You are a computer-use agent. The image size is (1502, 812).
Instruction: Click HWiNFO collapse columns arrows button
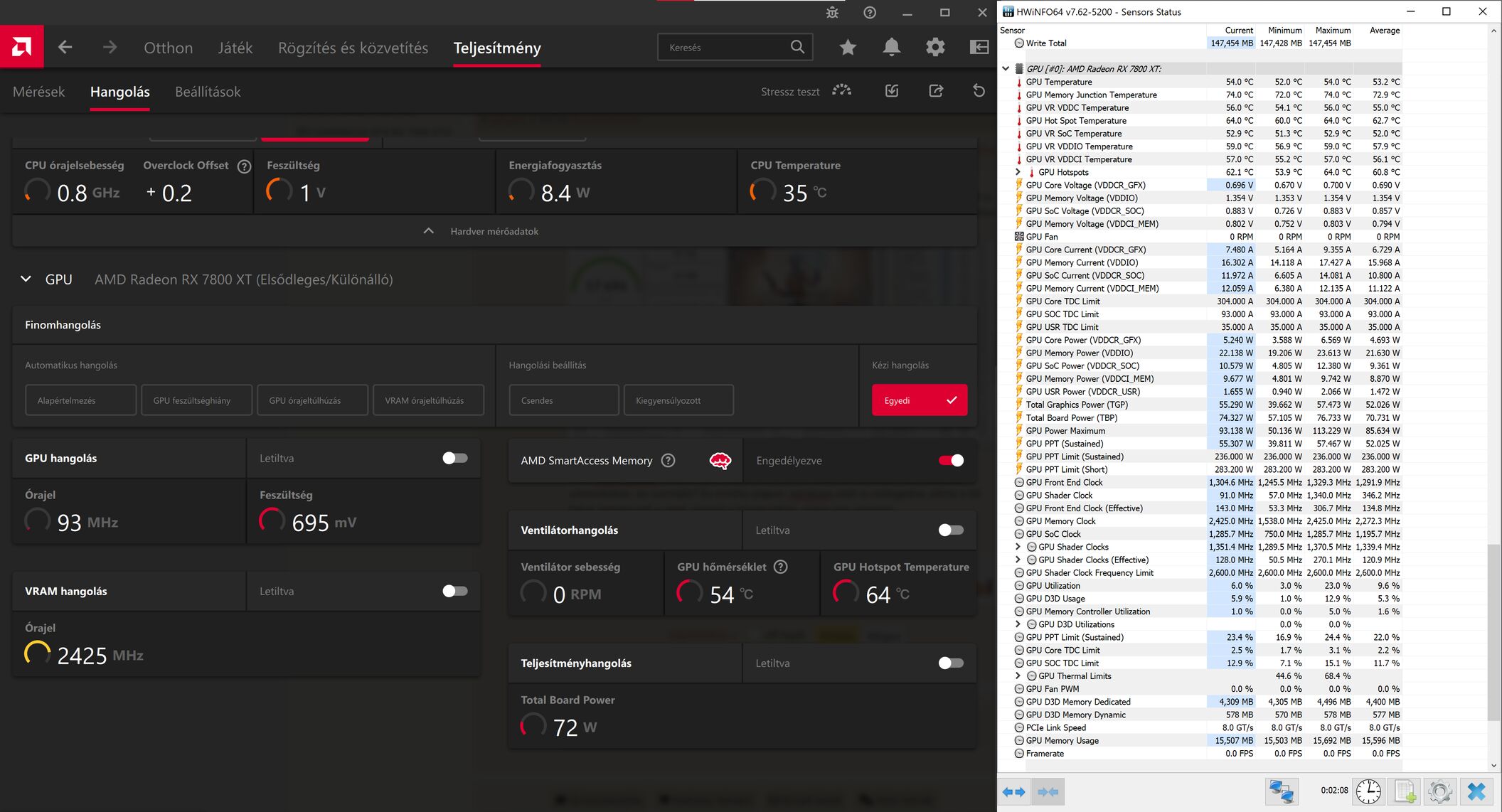point(1048,791)
